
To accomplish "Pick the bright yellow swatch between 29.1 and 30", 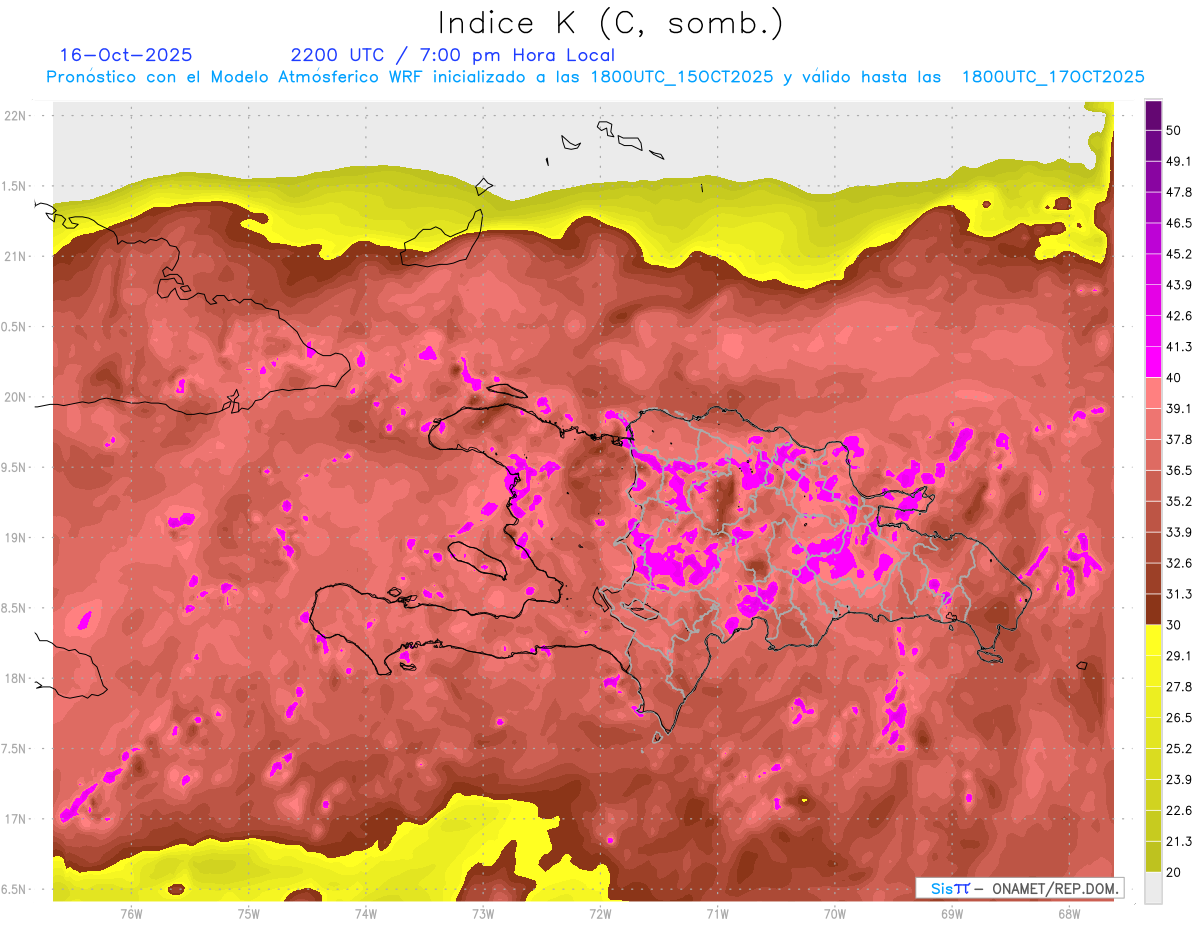I will click(x=1153, y=640).
